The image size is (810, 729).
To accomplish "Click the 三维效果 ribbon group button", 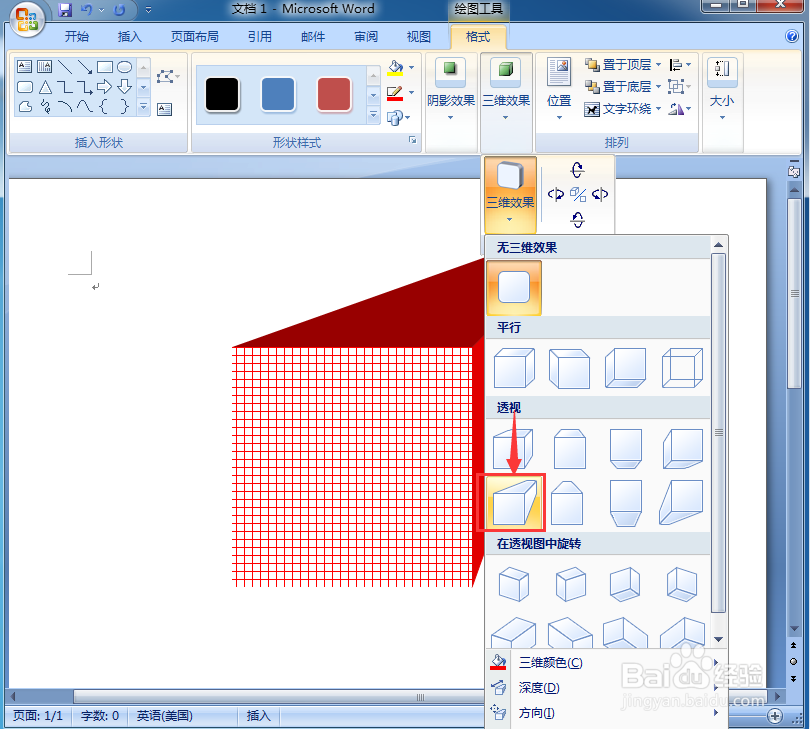I will 506,89.
